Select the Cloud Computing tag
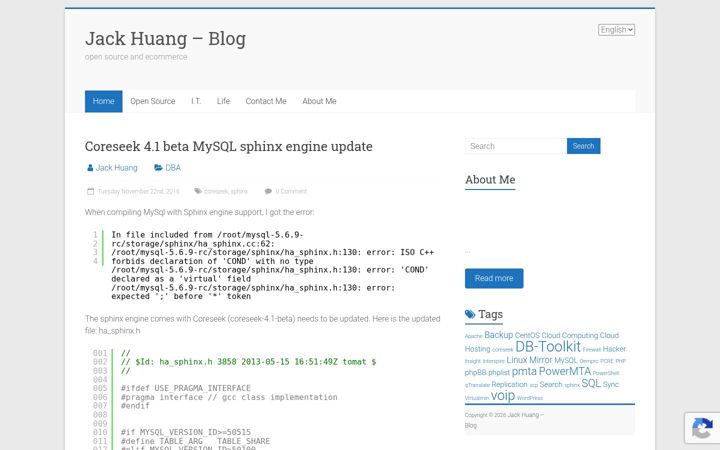This screenshot has height=450, width=720. 570,336
